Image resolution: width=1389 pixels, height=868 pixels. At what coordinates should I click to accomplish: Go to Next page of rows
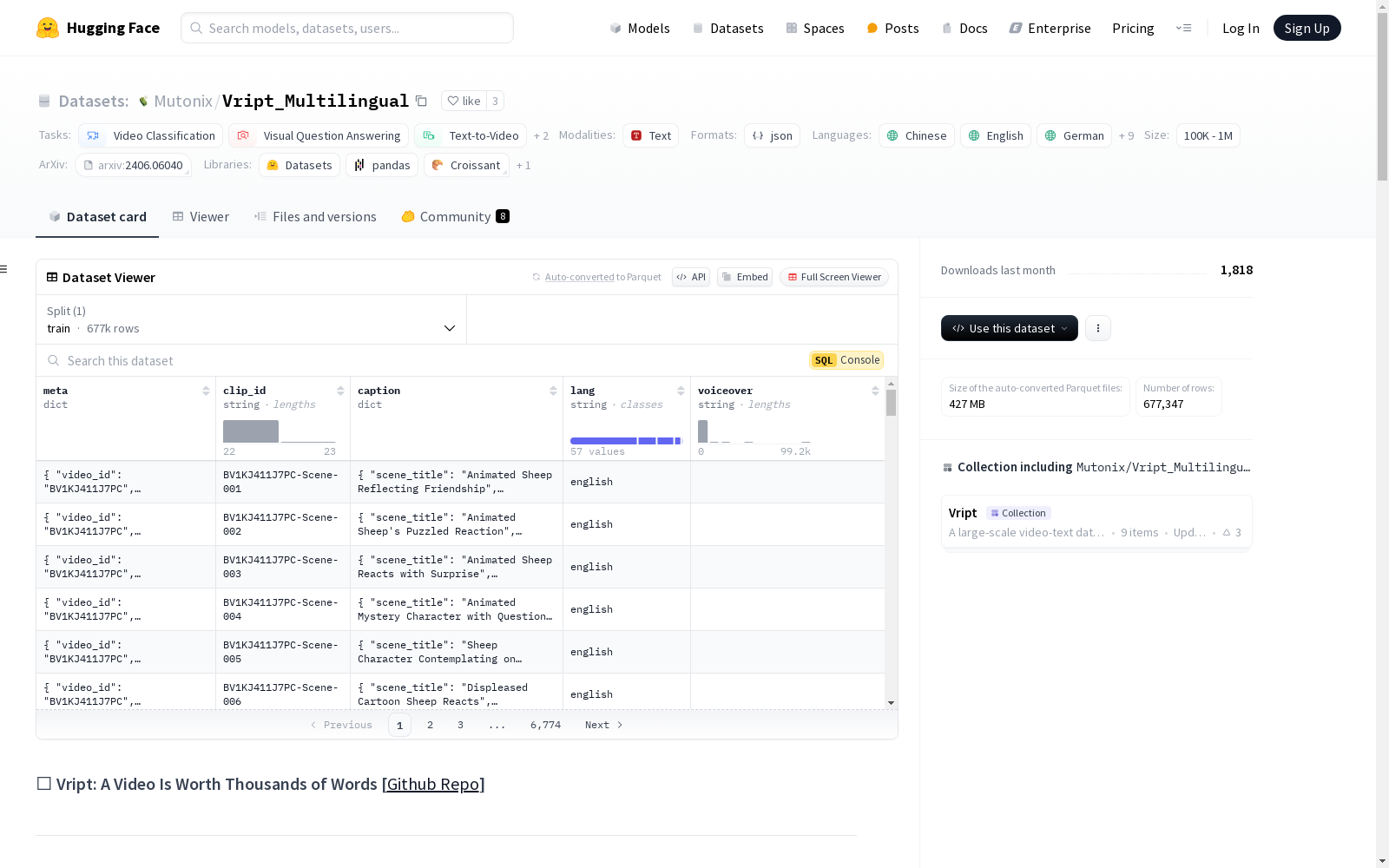point(604,725)
